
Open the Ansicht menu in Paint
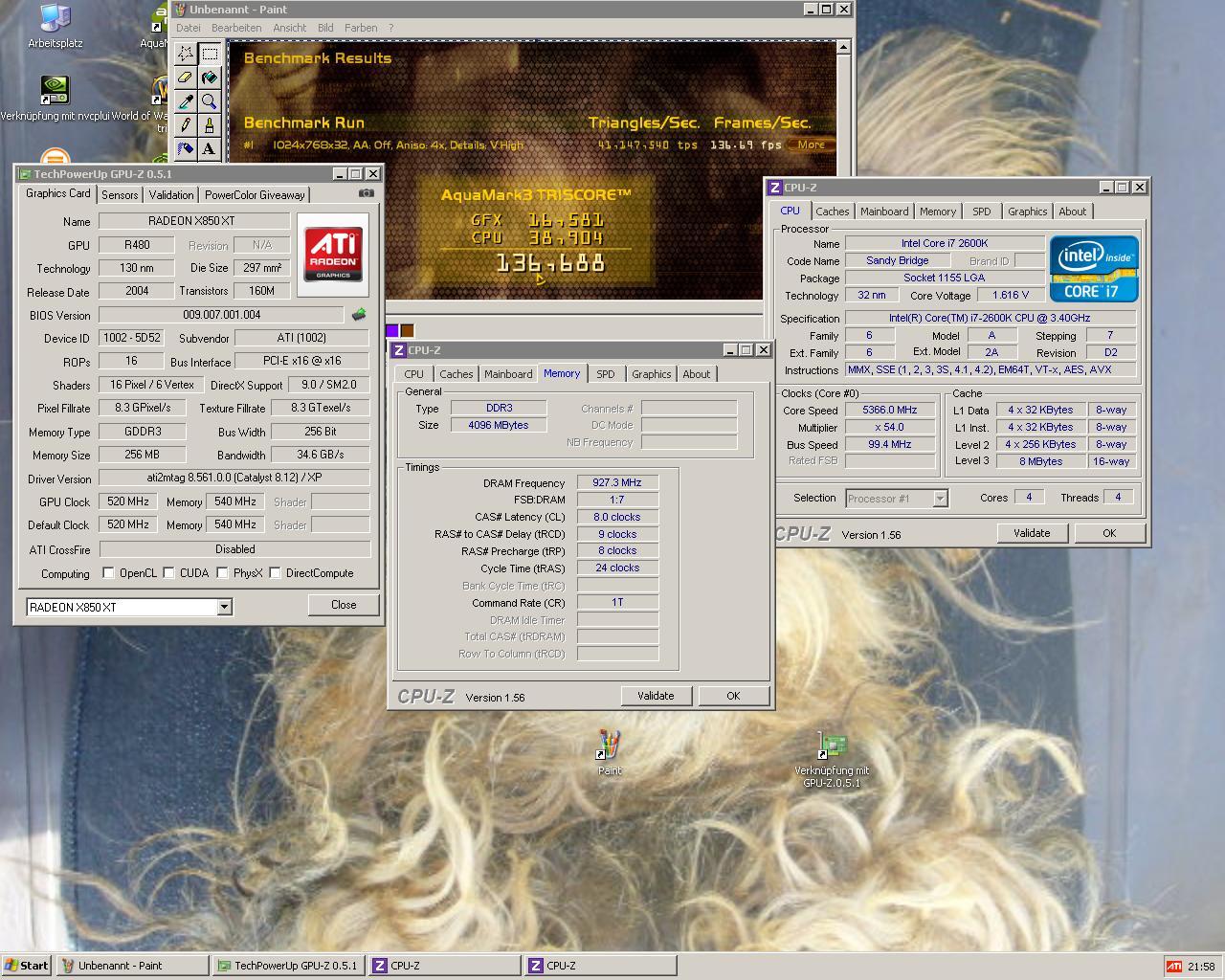[290, 28]
